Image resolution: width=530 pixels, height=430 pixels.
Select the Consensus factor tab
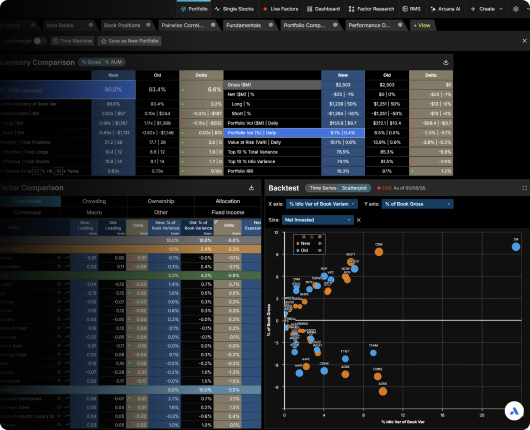[28, 212]
